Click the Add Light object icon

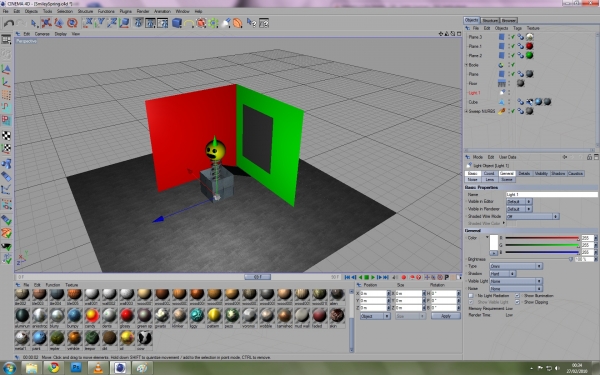[226, 23]
